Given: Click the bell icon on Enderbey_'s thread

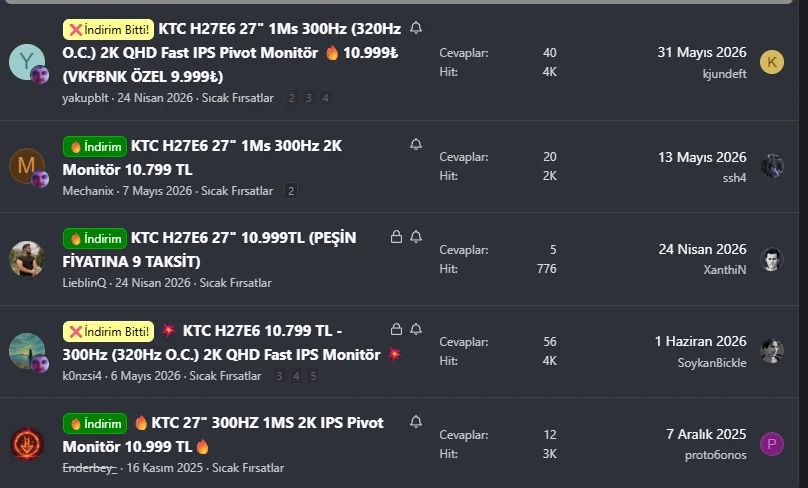Looking at the screenshot, I should tap(416, 422).
